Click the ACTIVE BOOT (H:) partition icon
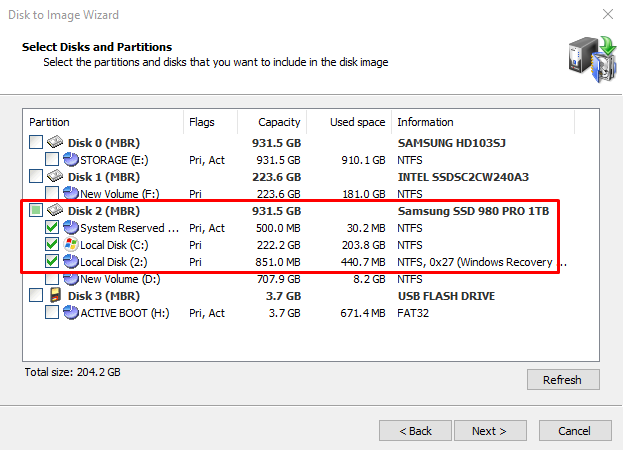This screenshot has height=450, width=623. (71, 313)
